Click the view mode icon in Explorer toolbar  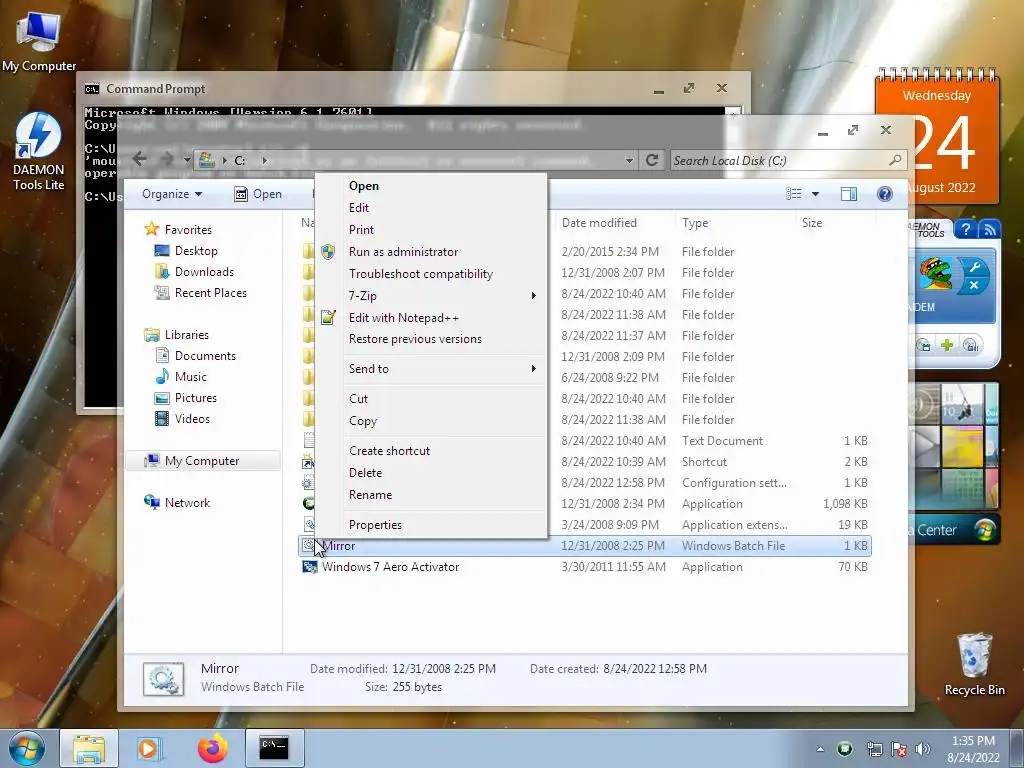tap(793, 194)
